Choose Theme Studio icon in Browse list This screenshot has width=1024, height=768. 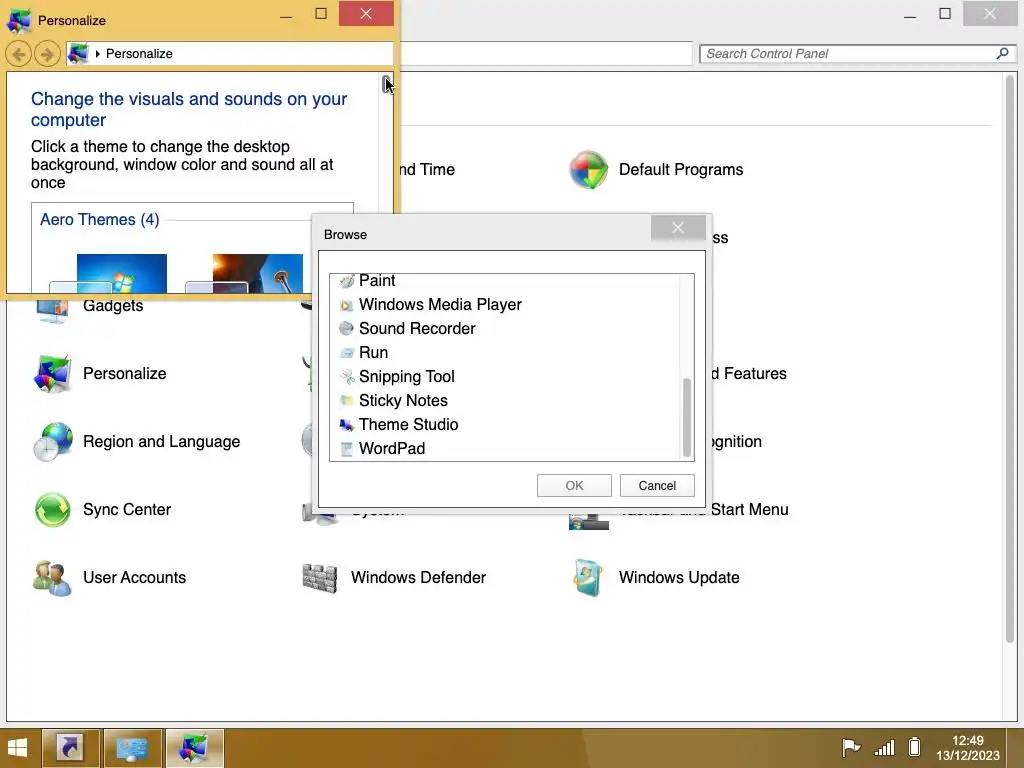tap(347, 424)
